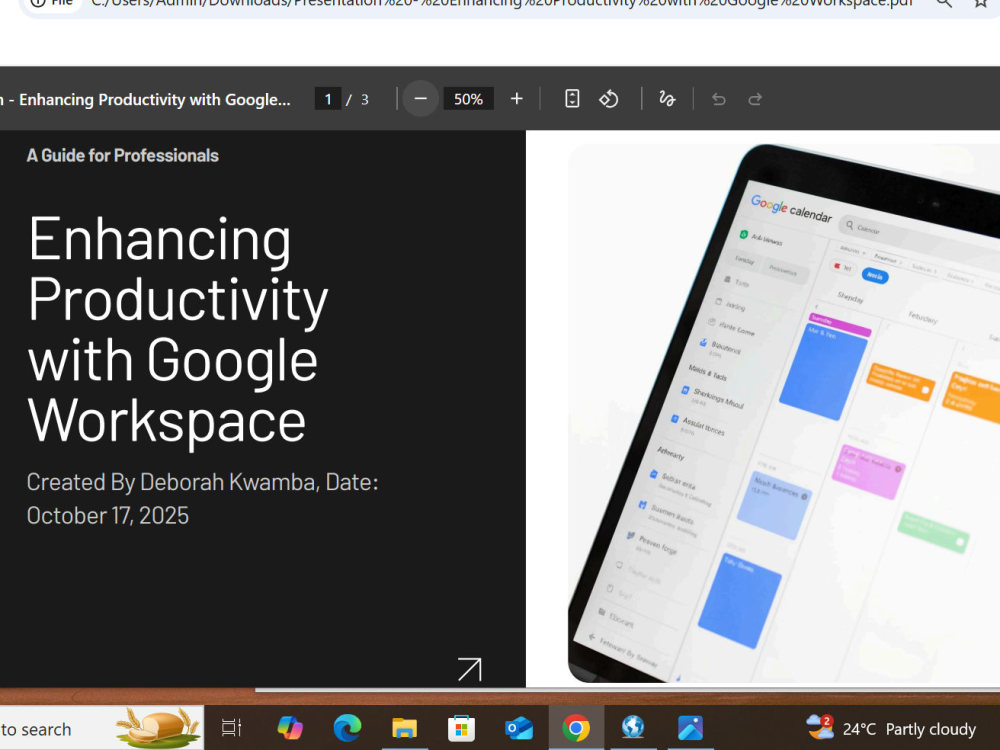Click the horizontal scrollbar below PDF
The height and width of the screenshot is (750, 1000).
(x=628, y=689)
